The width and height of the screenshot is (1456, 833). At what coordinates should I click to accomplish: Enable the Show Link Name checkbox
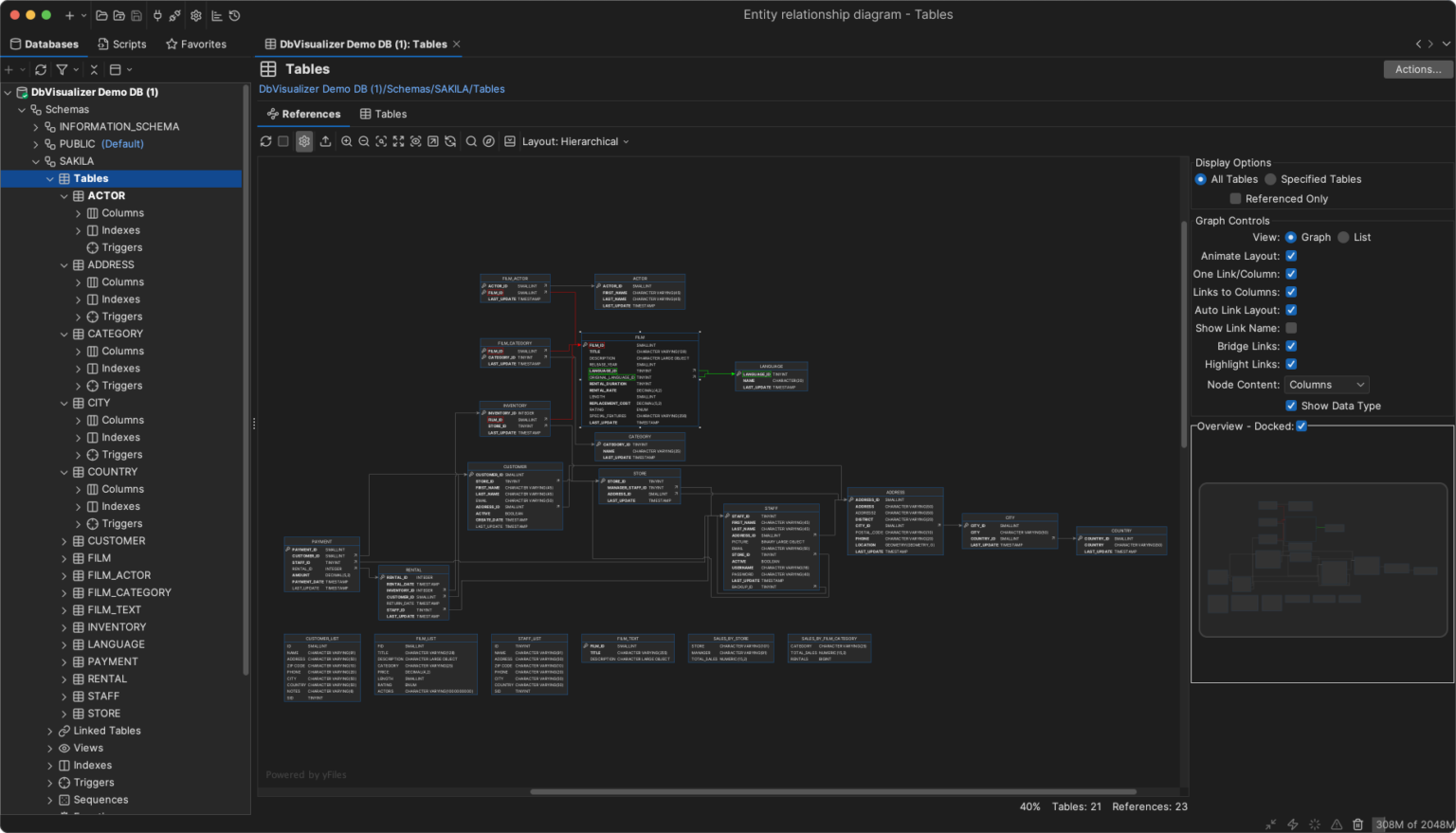tap(1290, 328)
